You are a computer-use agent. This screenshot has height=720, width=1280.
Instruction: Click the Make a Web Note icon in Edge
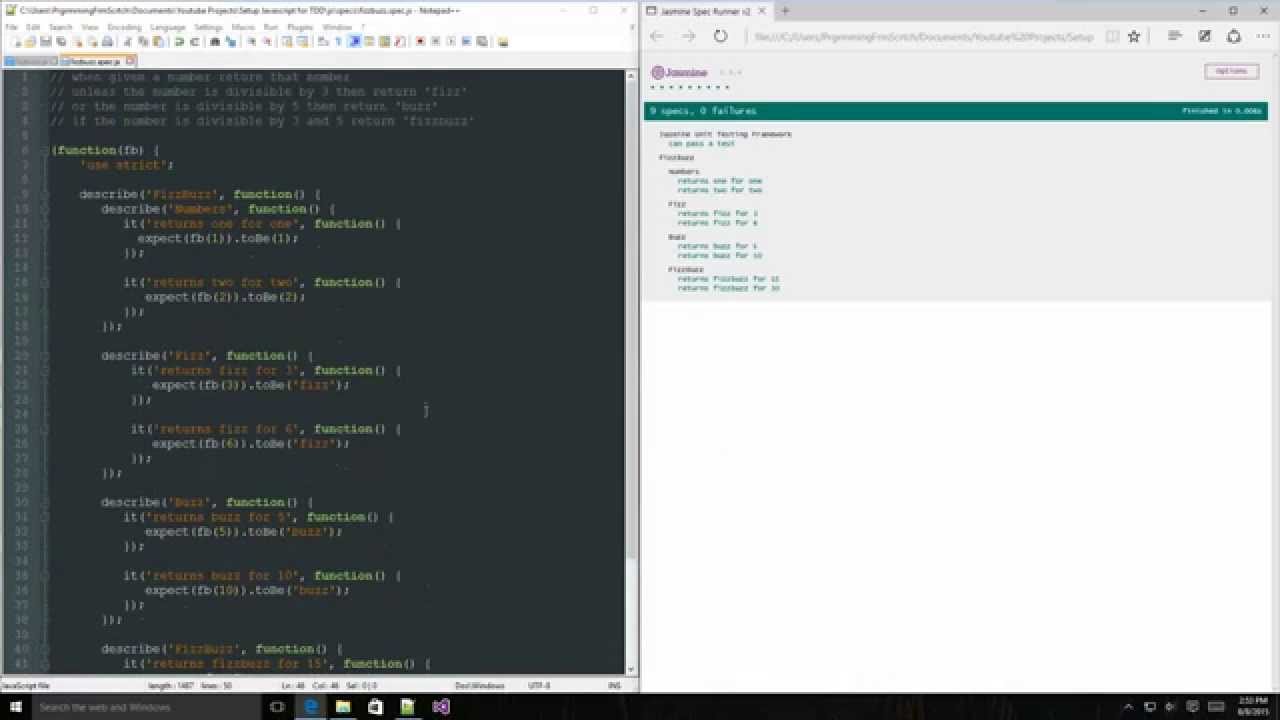[1205, 36]
